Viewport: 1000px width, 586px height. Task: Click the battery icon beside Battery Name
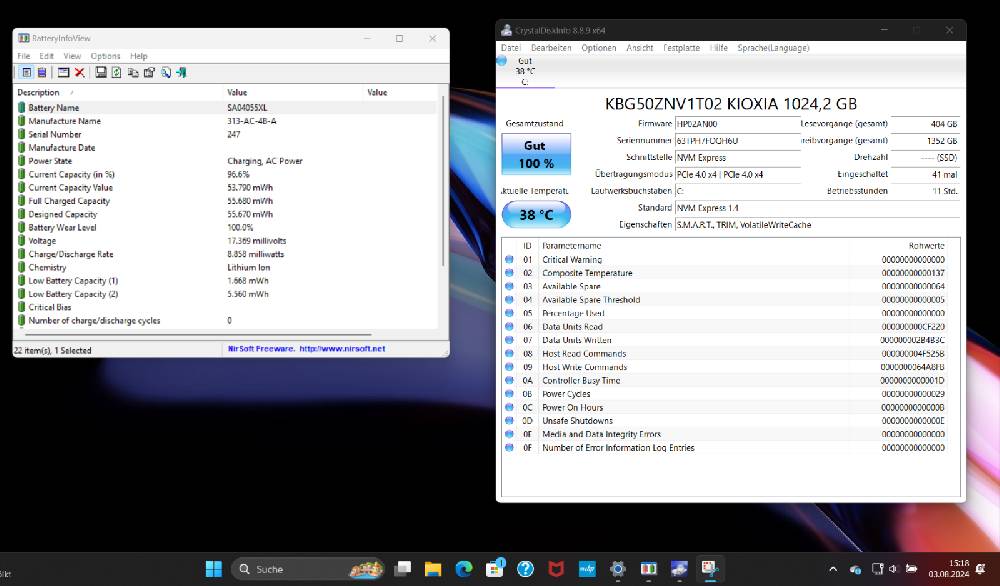click(22, 108)
